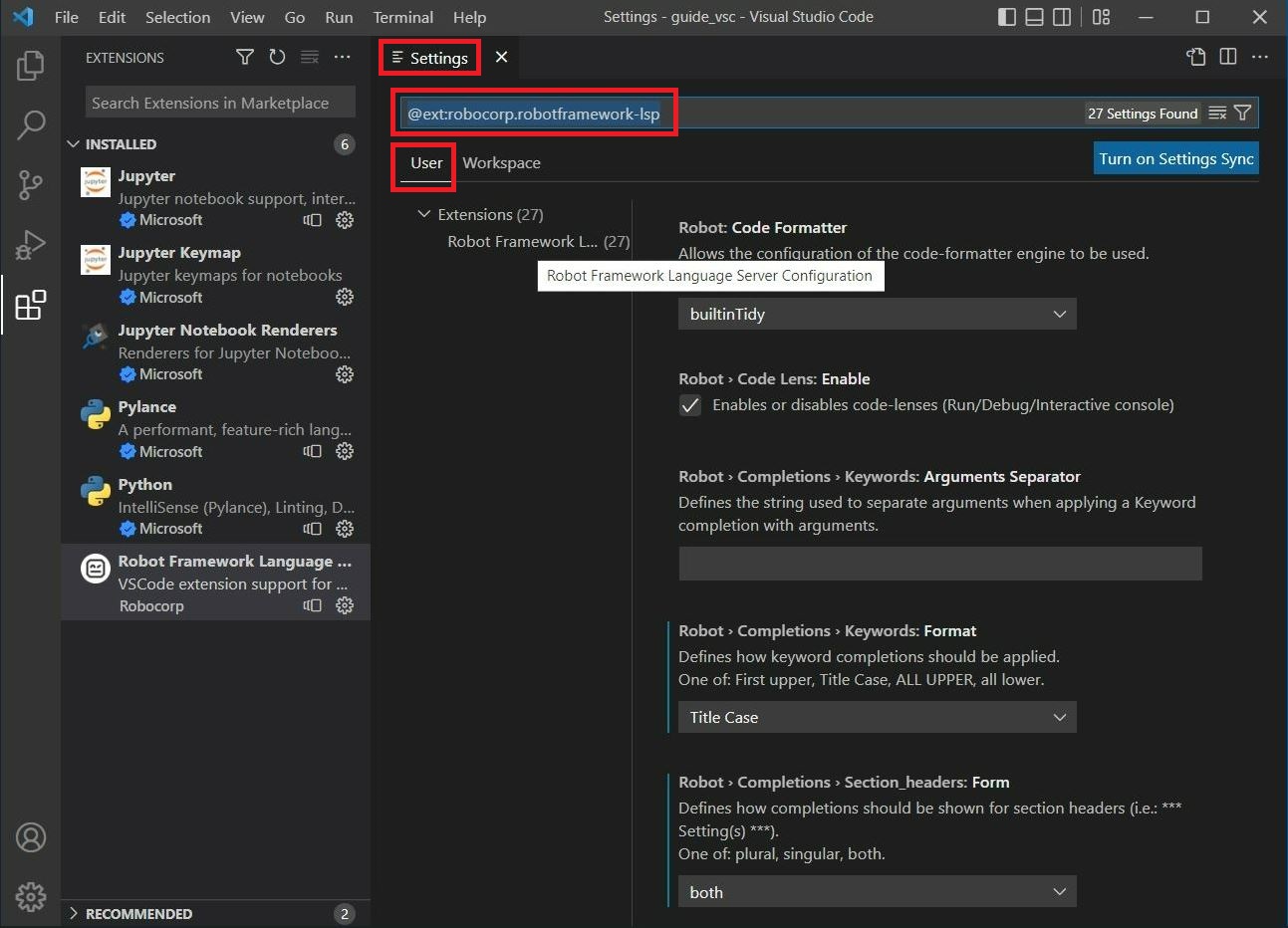Open the Search view in activity bar

[31, 125]
